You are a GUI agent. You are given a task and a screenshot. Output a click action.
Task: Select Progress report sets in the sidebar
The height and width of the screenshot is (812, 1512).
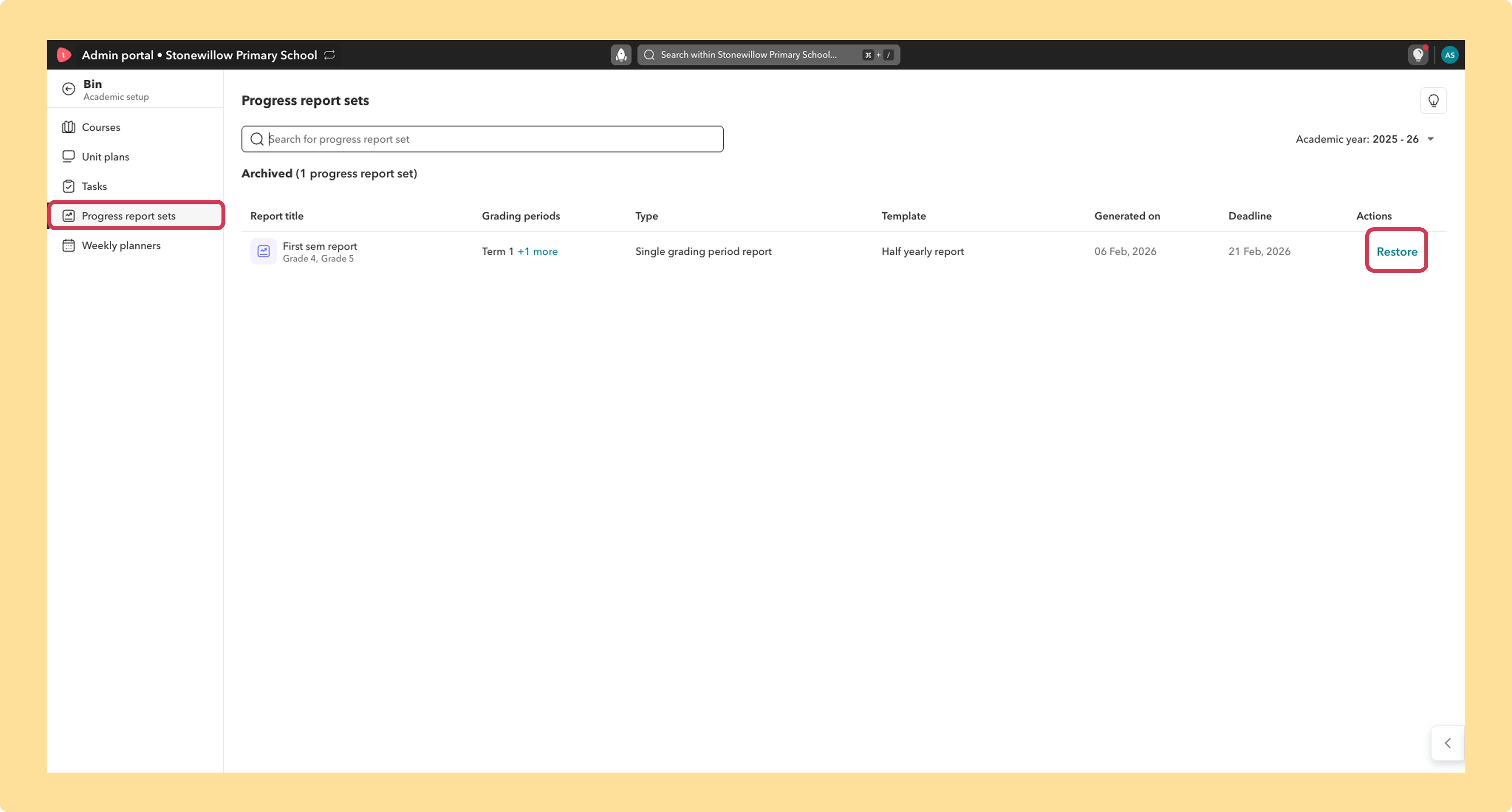pos(136,216)
